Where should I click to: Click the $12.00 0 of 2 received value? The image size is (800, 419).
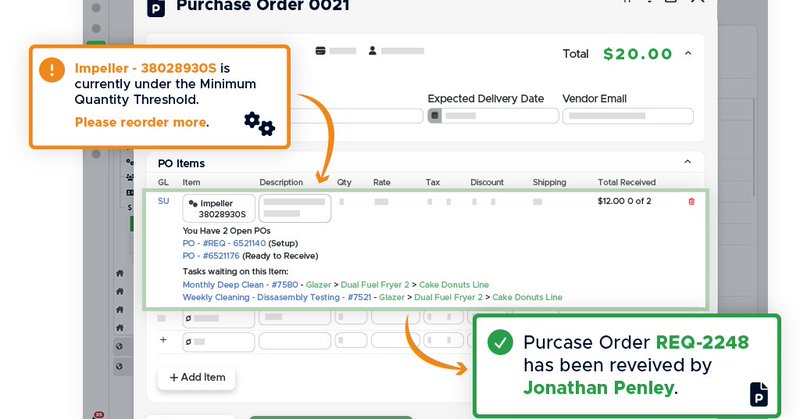pos(624,201)
